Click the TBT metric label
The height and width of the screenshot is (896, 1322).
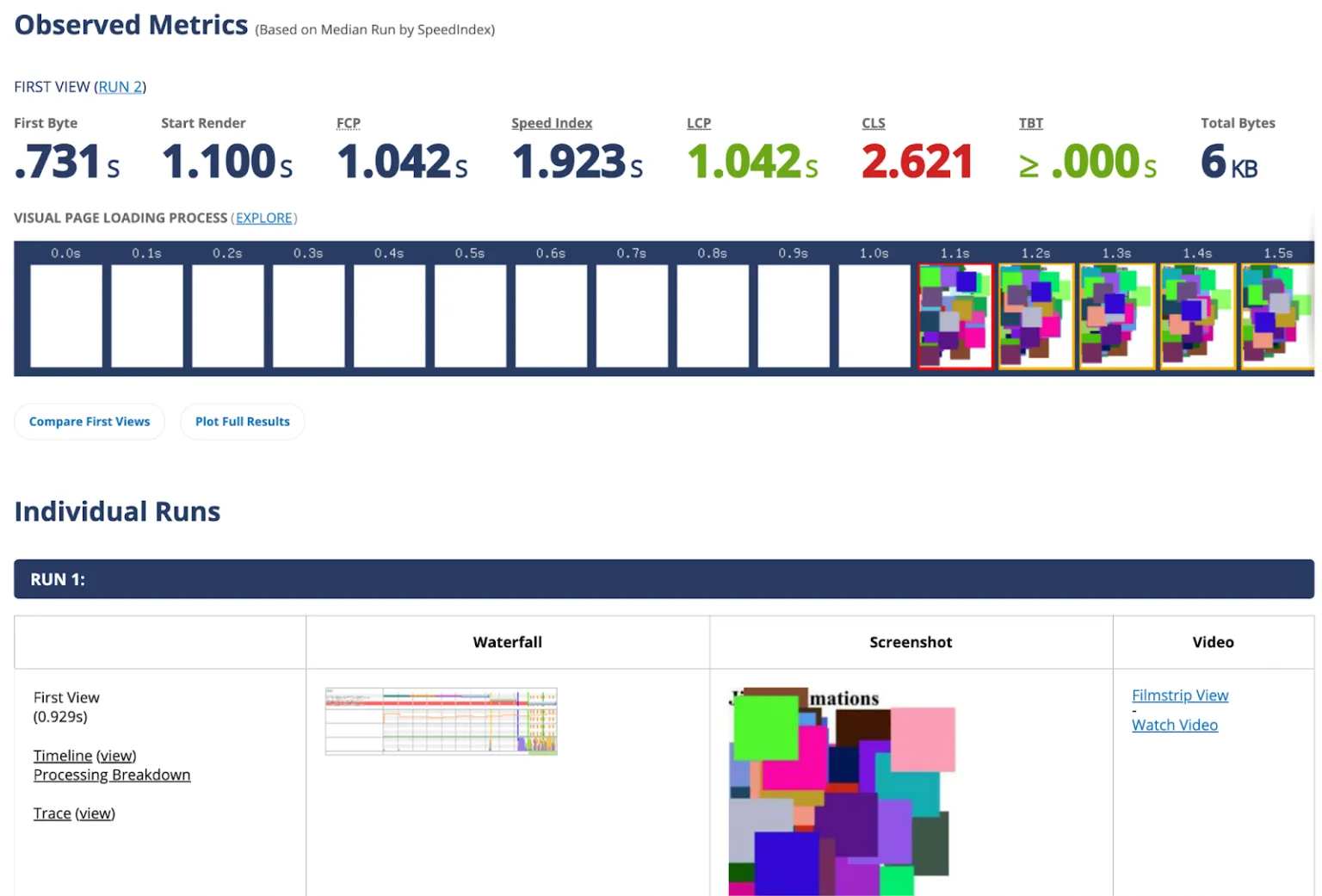coord(1030,123)
